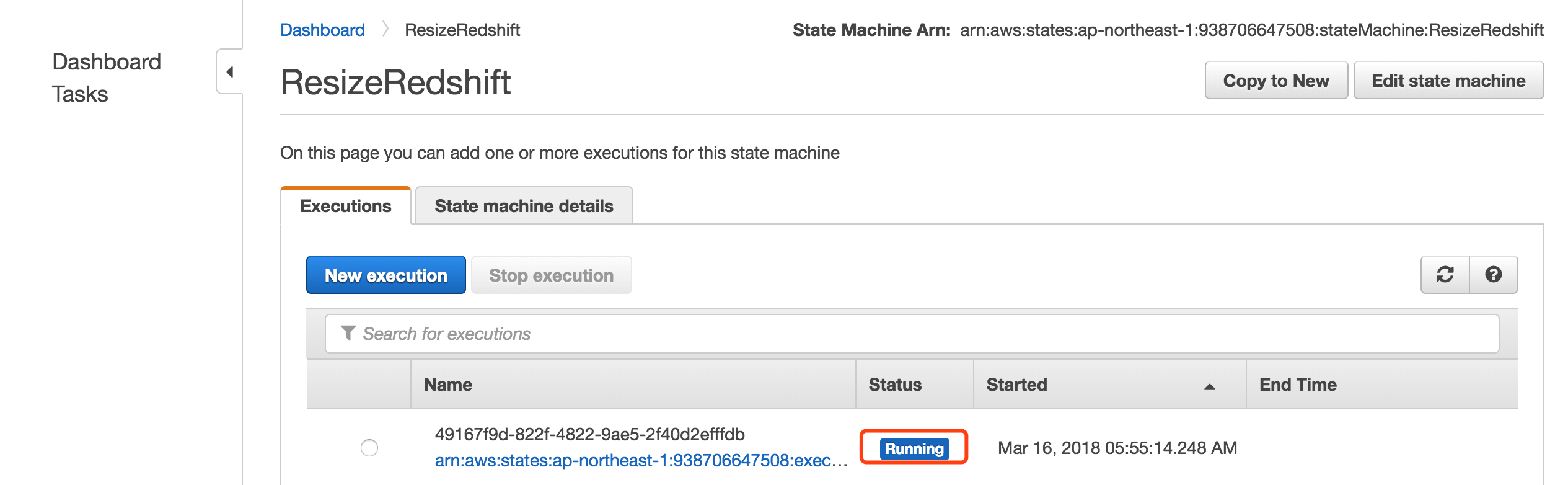Click the Stop execution button
The image size is (1568, 485).
[551, 275]
